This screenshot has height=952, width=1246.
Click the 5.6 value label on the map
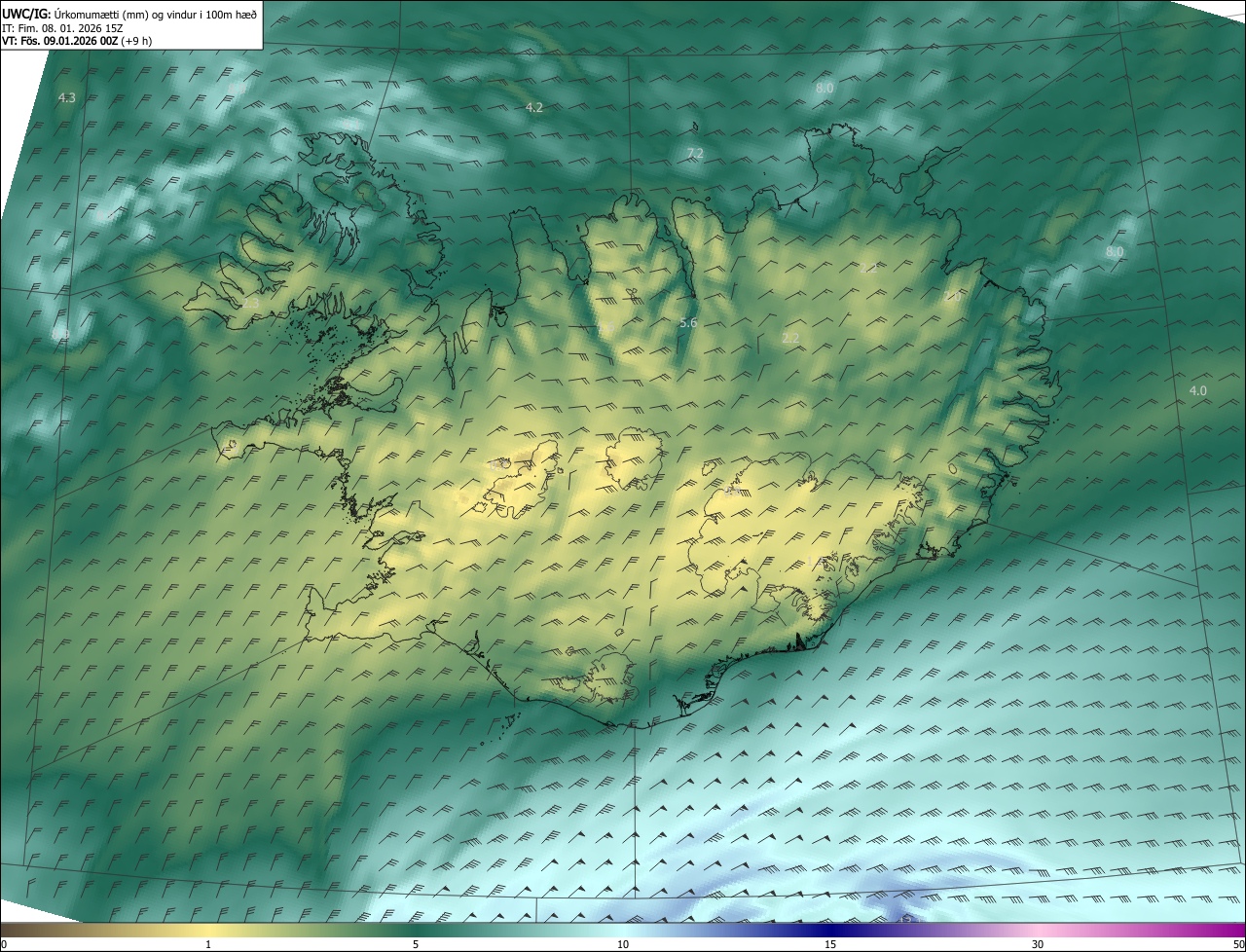688,322
